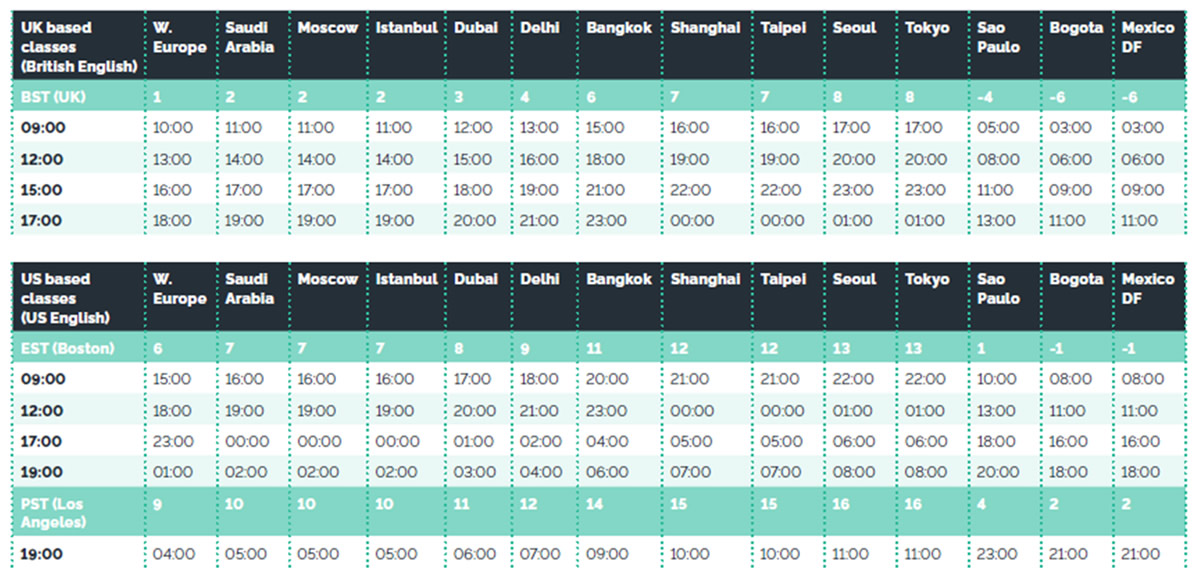The image size is (1200, 579).
Task: Select W. Europe's 04:00 cell in PST 19:00 row
Action: tap(173, 554)
